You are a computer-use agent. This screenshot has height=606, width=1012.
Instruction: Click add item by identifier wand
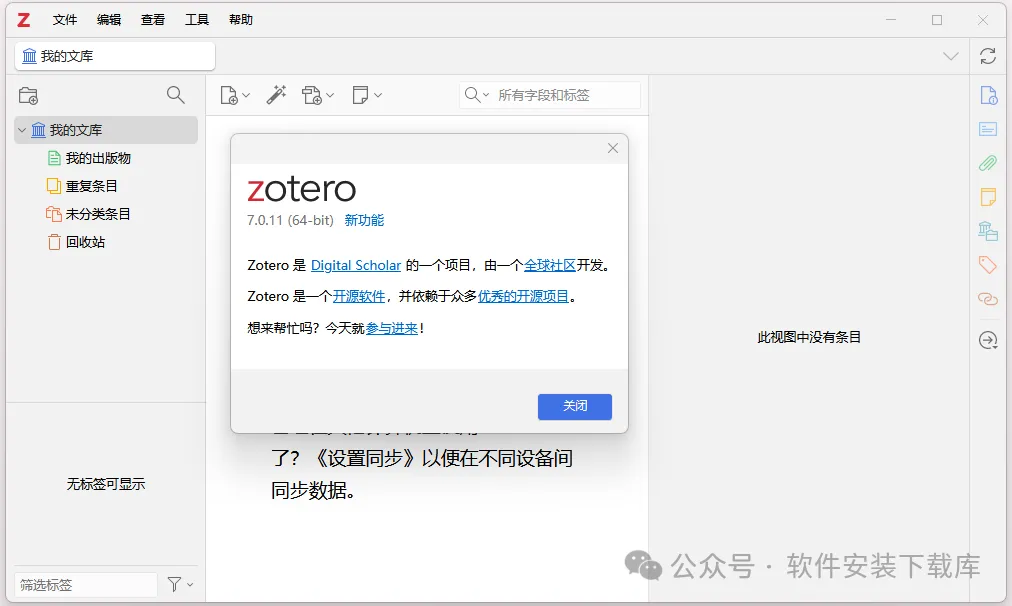[276, 95]
